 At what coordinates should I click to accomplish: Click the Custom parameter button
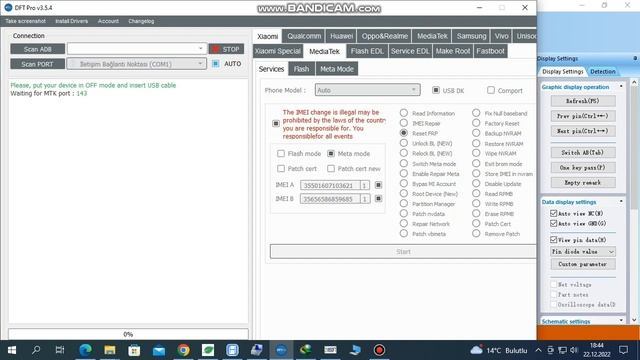583,264
